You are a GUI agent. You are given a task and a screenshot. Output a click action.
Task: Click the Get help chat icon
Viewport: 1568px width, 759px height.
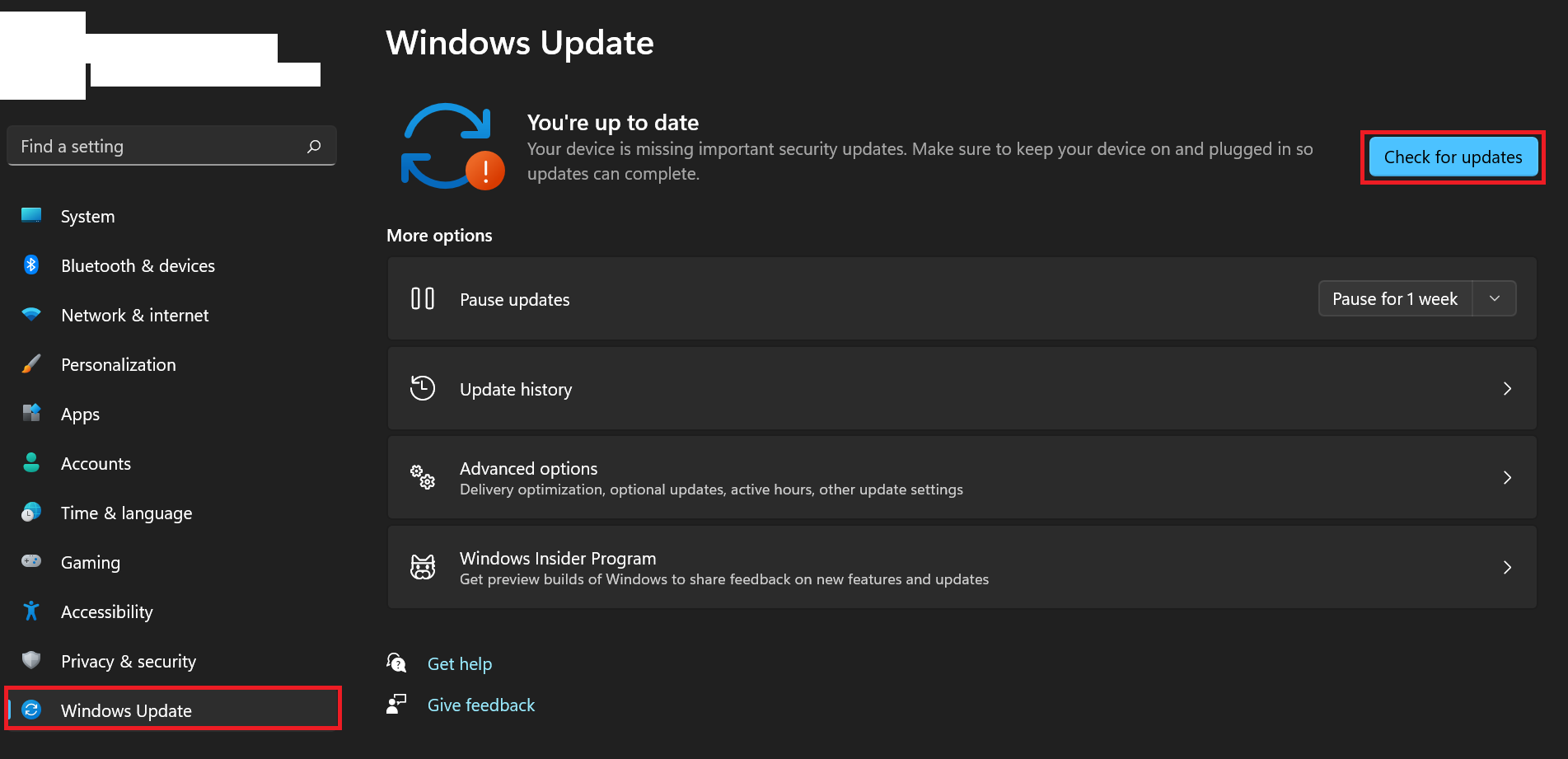[x=396, y=663]
